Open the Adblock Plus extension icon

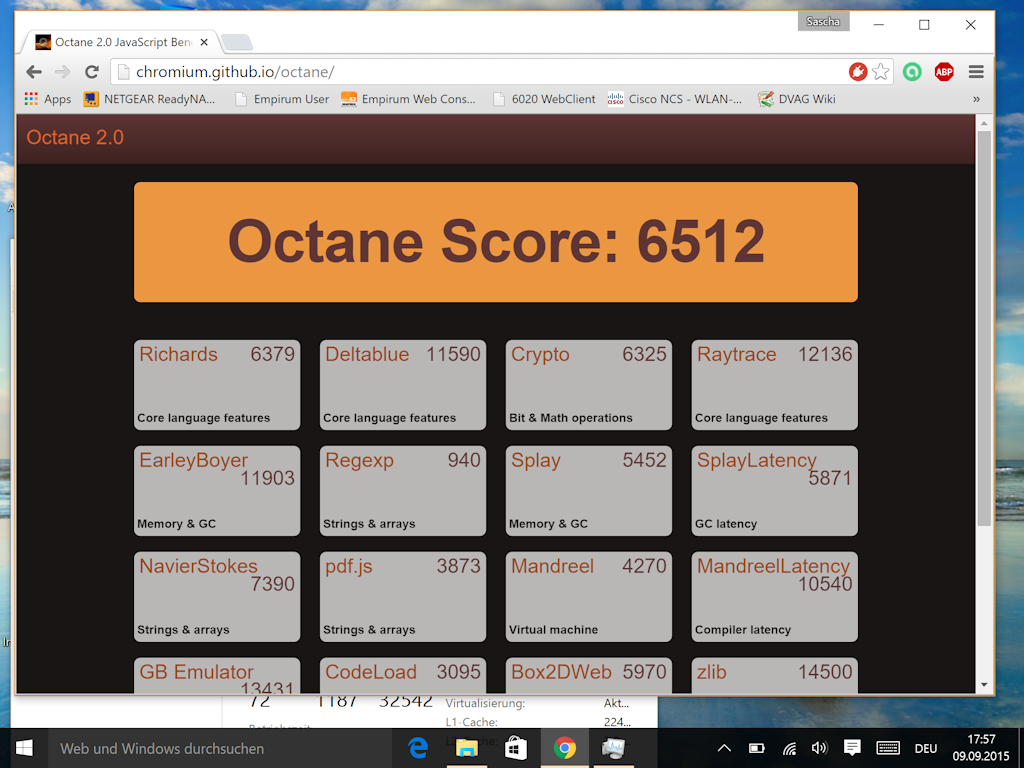click(x=944, y=72)
